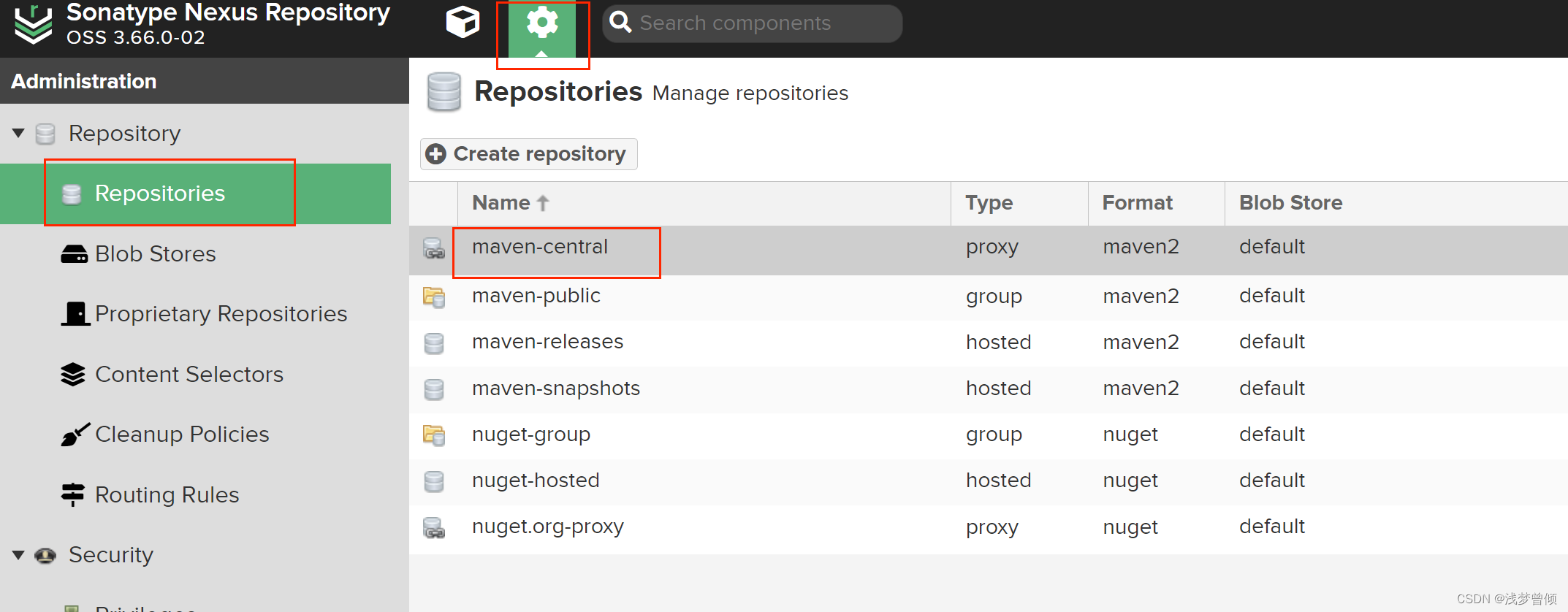The width and height of the screenshot is (1568, 612).
Task: Open the Administration gear icon
Action: (542, 23)
